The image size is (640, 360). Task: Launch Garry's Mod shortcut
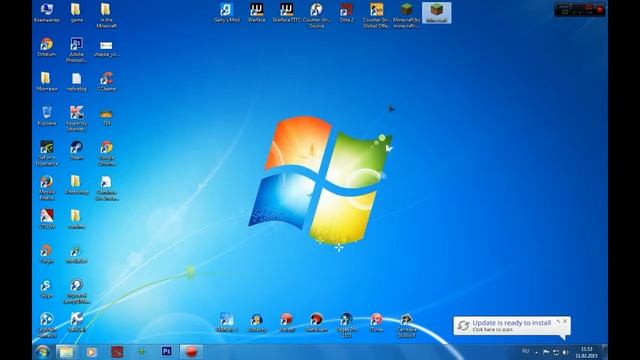point(227,12)
